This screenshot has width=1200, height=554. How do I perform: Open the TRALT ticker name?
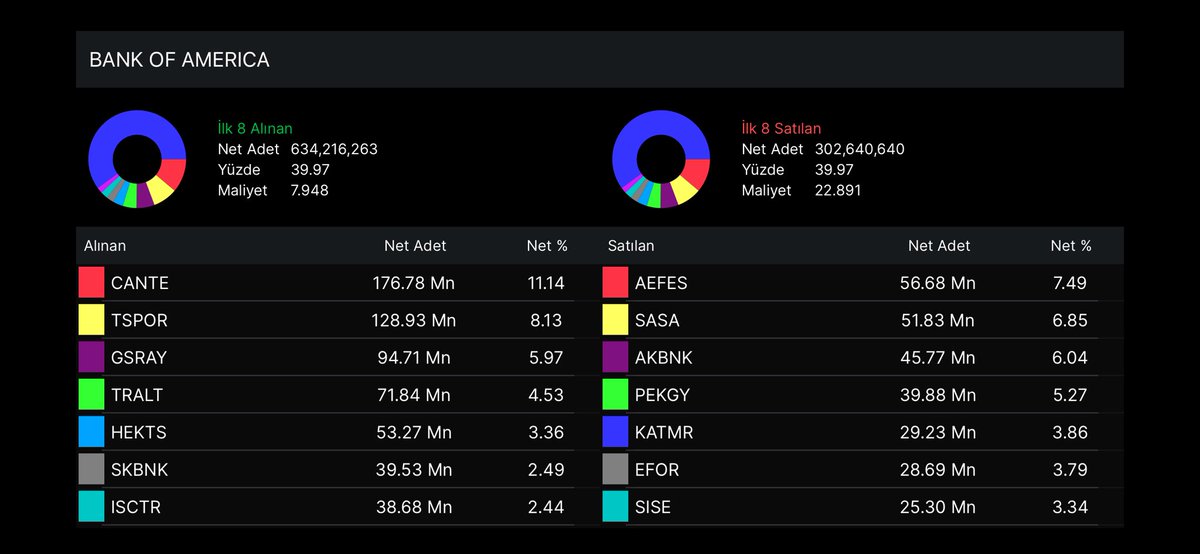point(137,395)
